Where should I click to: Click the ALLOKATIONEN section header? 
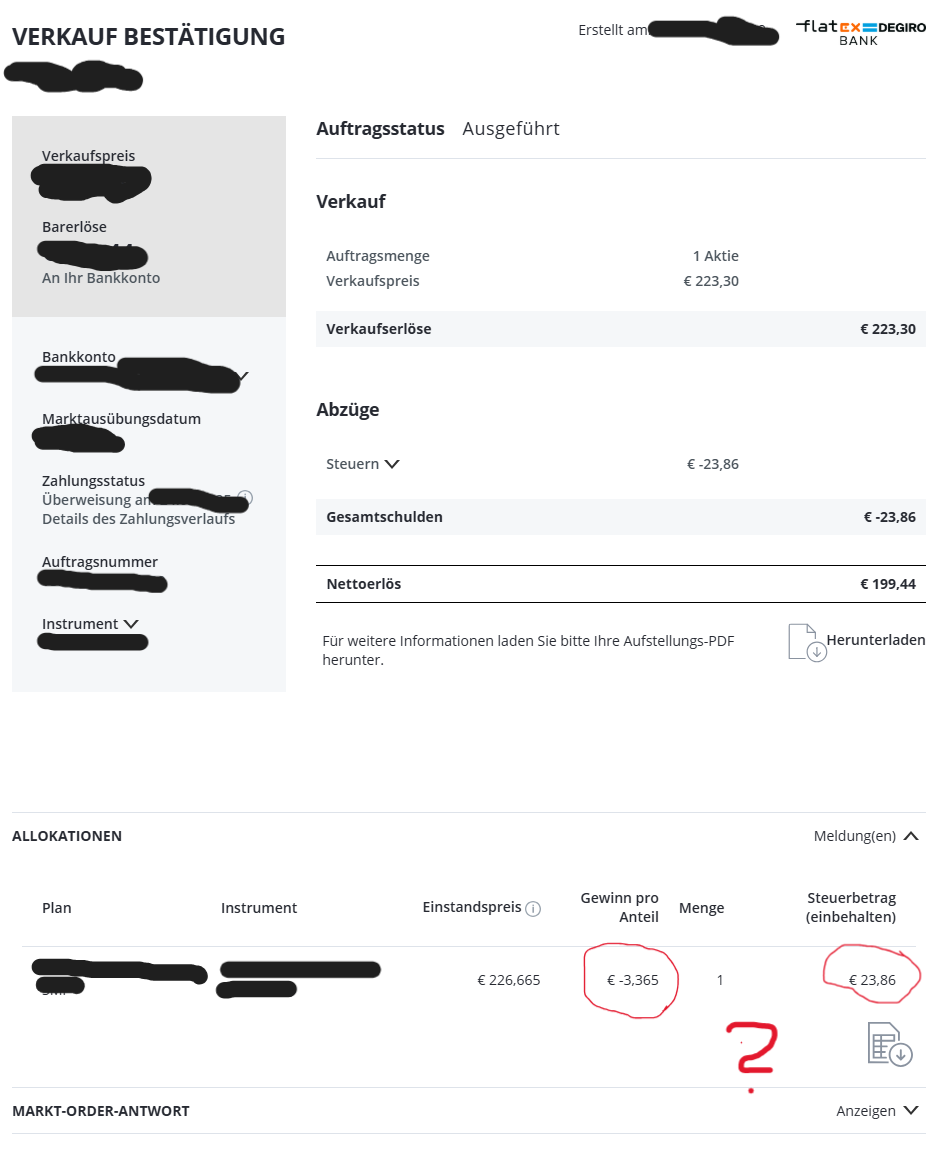tap(67, 836)
